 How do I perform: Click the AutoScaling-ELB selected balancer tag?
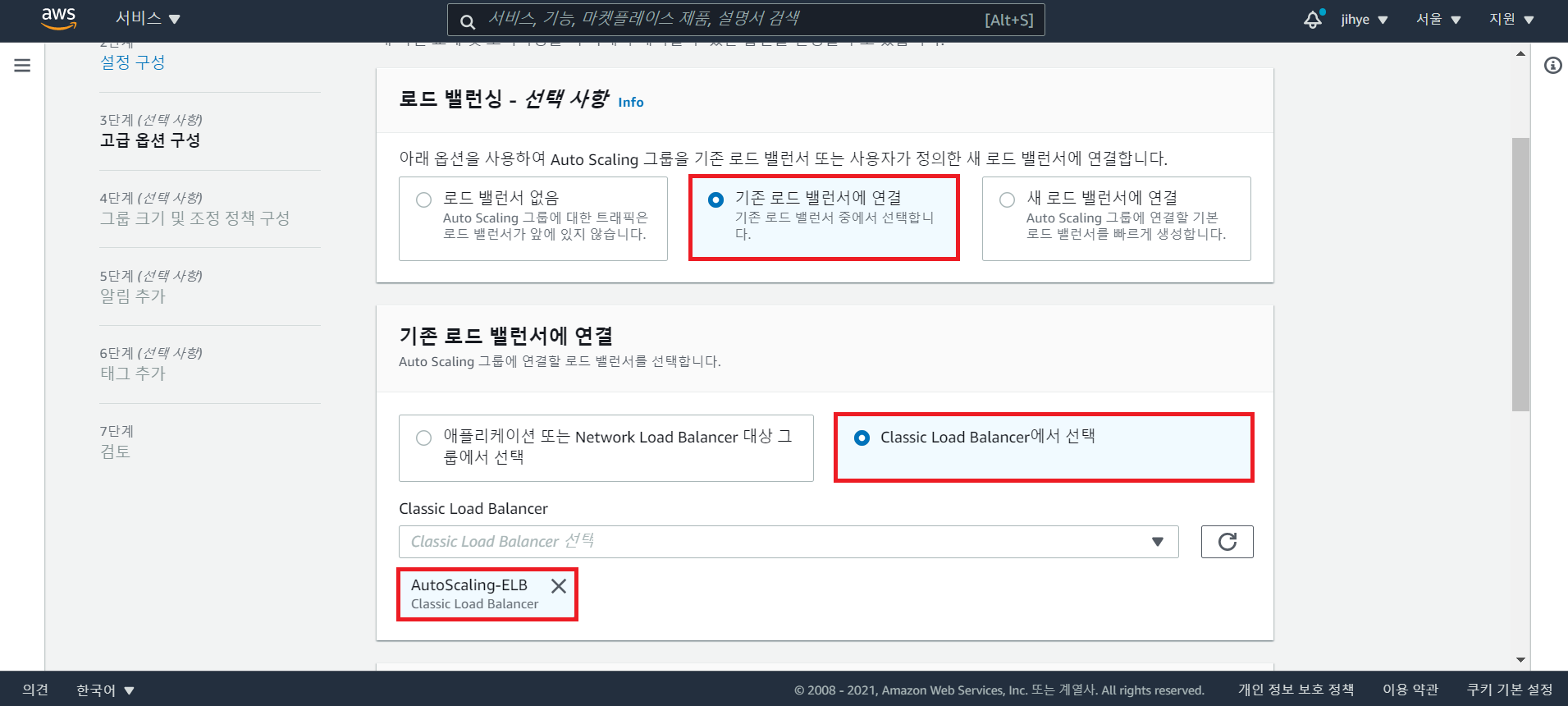point(487,594)
